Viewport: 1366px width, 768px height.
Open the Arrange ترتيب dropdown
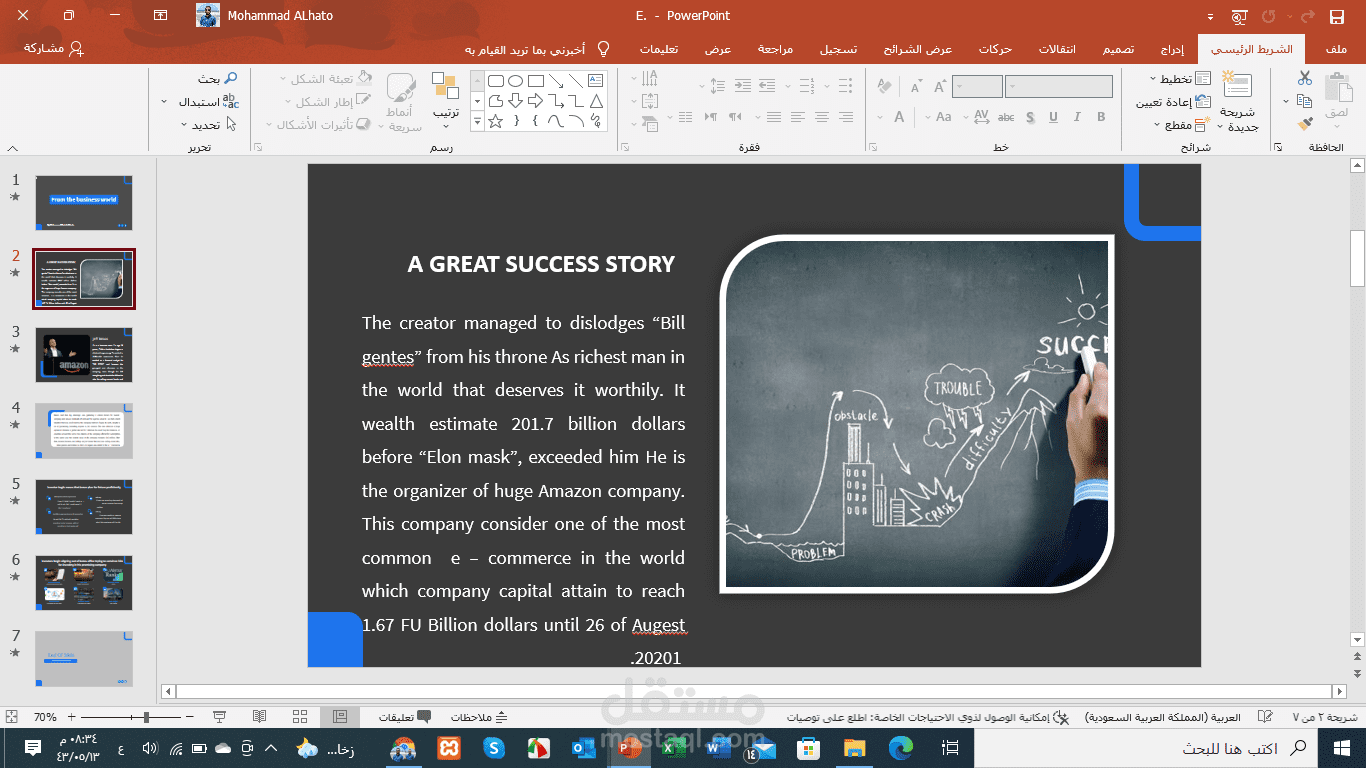pos(446,101)
